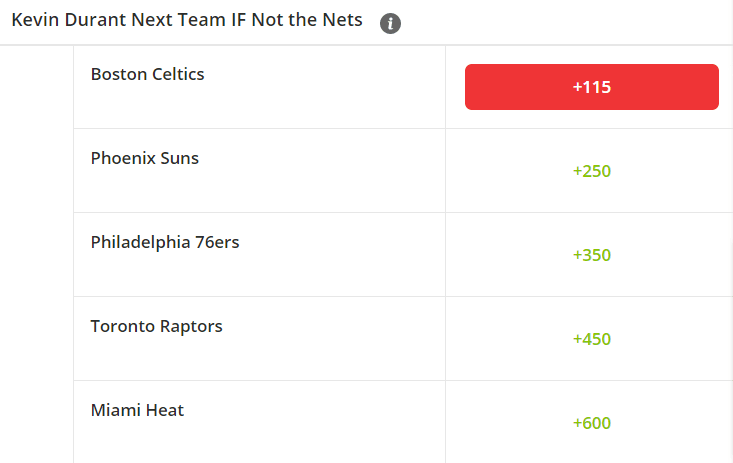The image size is (733, 463).
Task: Open the Philadelphia 76ers team label
Action: [165, 242]
